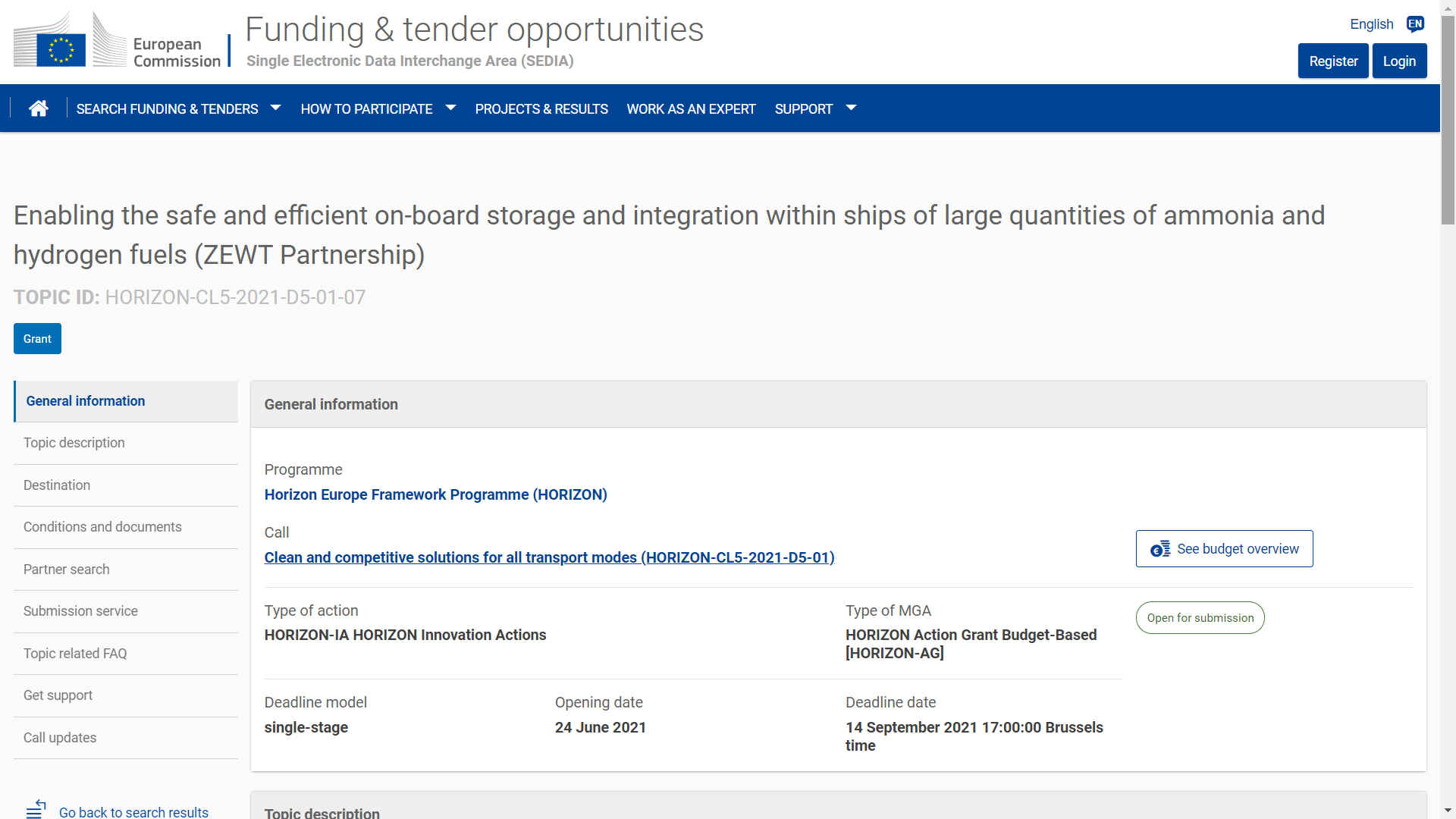Image resolution: width=1456 pixels, height=819 pixels.
Task: Select General information sidebar tab
Action: pos(126,401)
